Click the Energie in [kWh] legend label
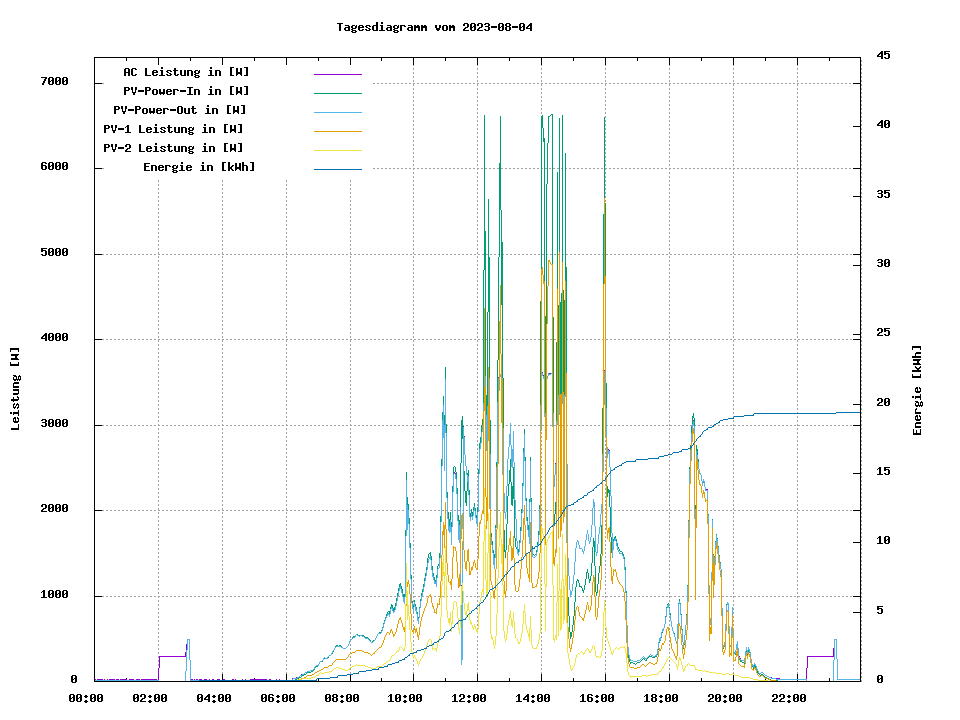 tap(198, 167)
